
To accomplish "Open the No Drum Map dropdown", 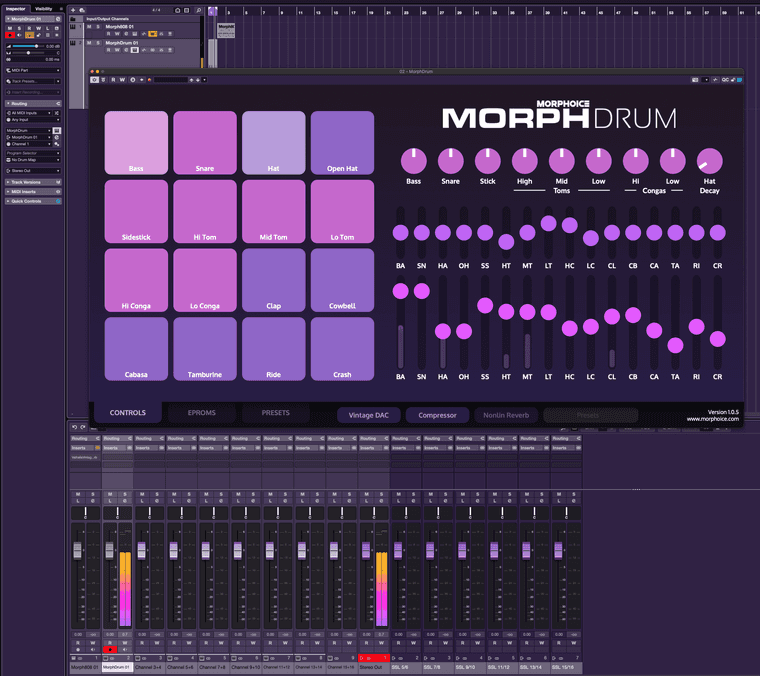I will (x=33, y=160).
